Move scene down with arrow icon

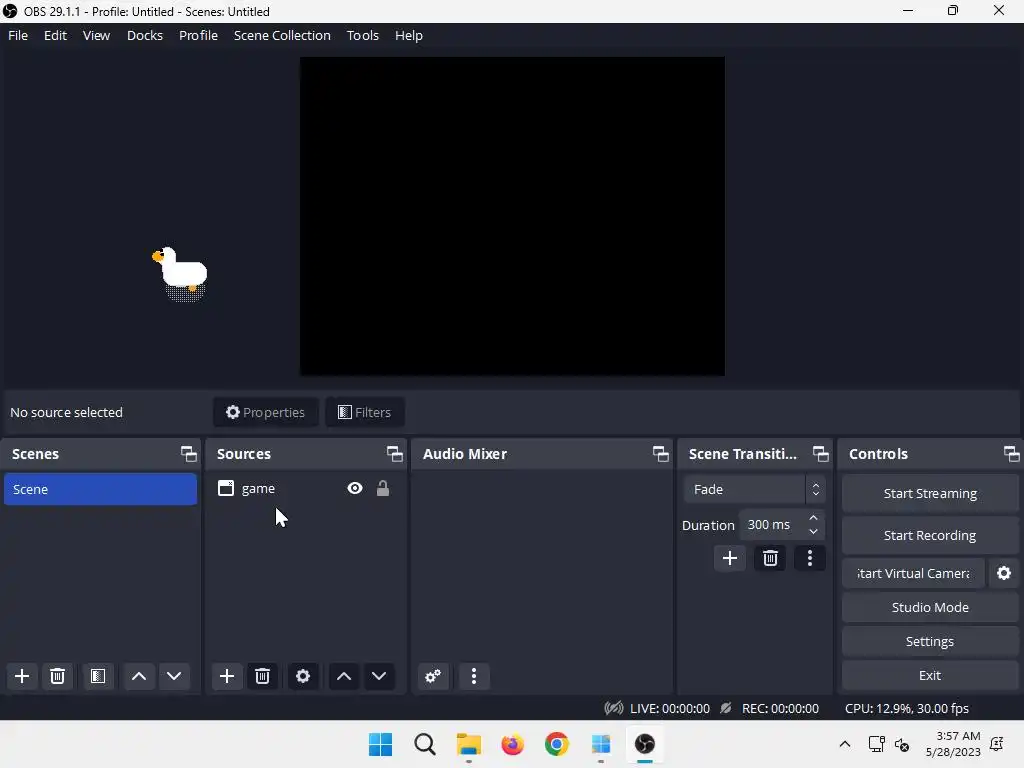pyautogui.click(x=174, y=676)
